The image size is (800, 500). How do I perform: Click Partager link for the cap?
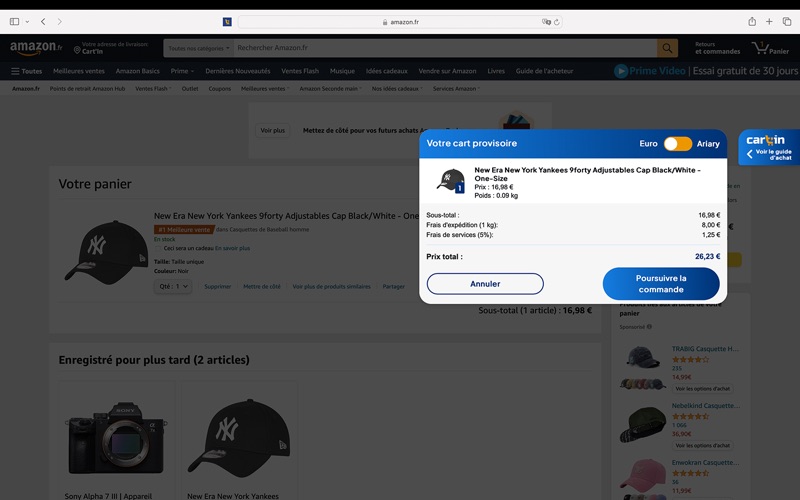[393, 287]
